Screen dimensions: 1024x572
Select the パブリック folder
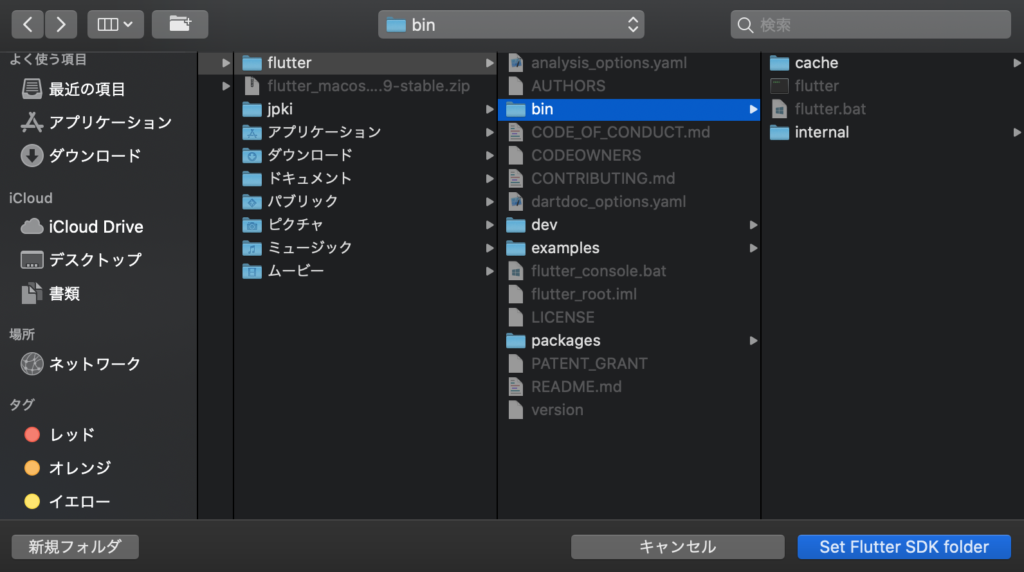pyautogui.click(x=366, y=201)
